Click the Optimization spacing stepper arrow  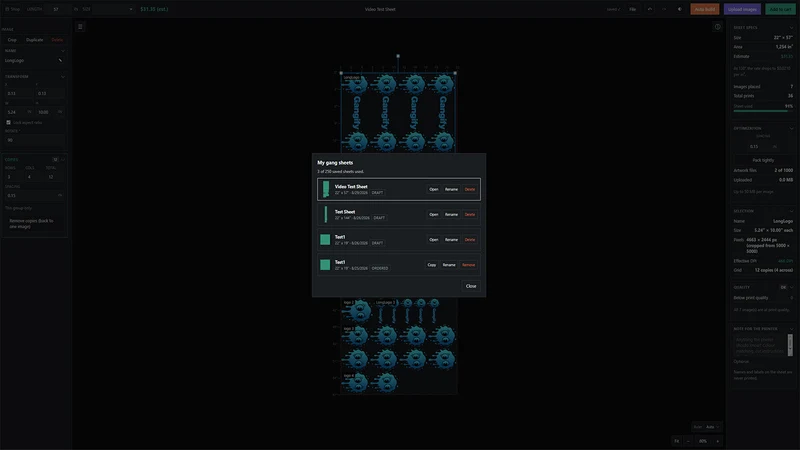(x=774, y=146)
